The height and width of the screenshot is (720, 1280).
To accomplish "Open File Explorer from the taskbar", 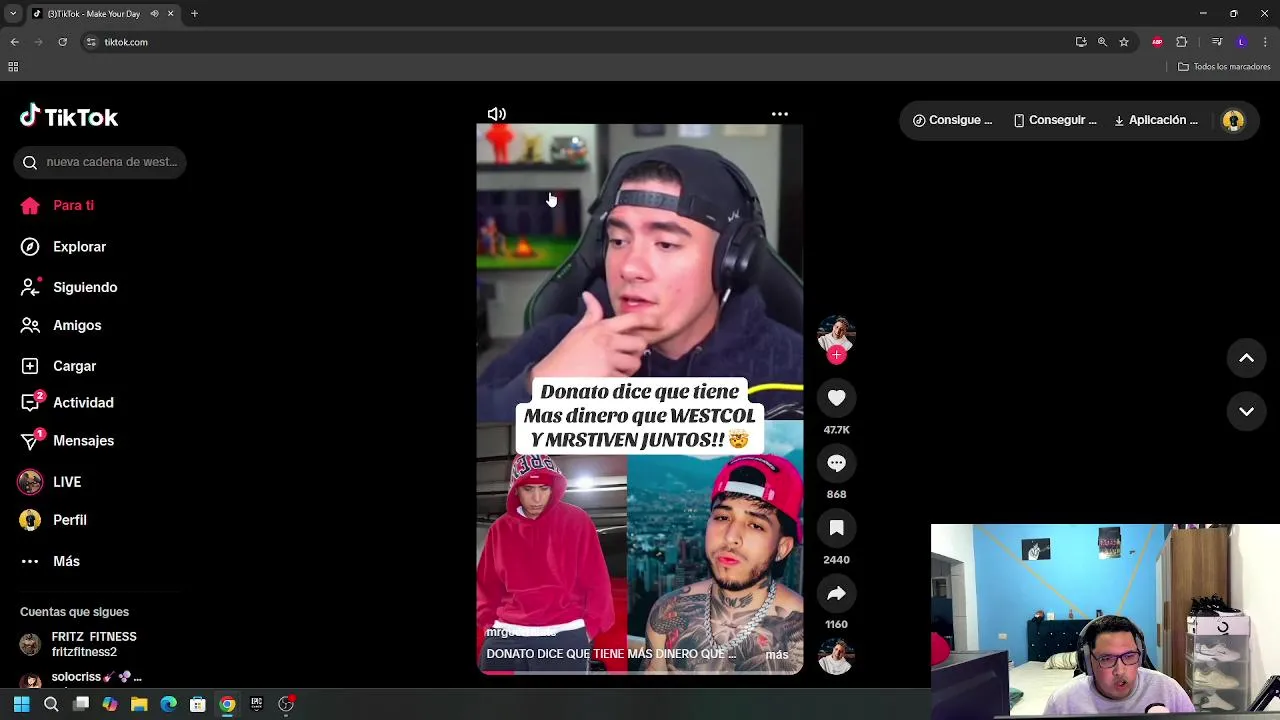I will click(139, 704).
